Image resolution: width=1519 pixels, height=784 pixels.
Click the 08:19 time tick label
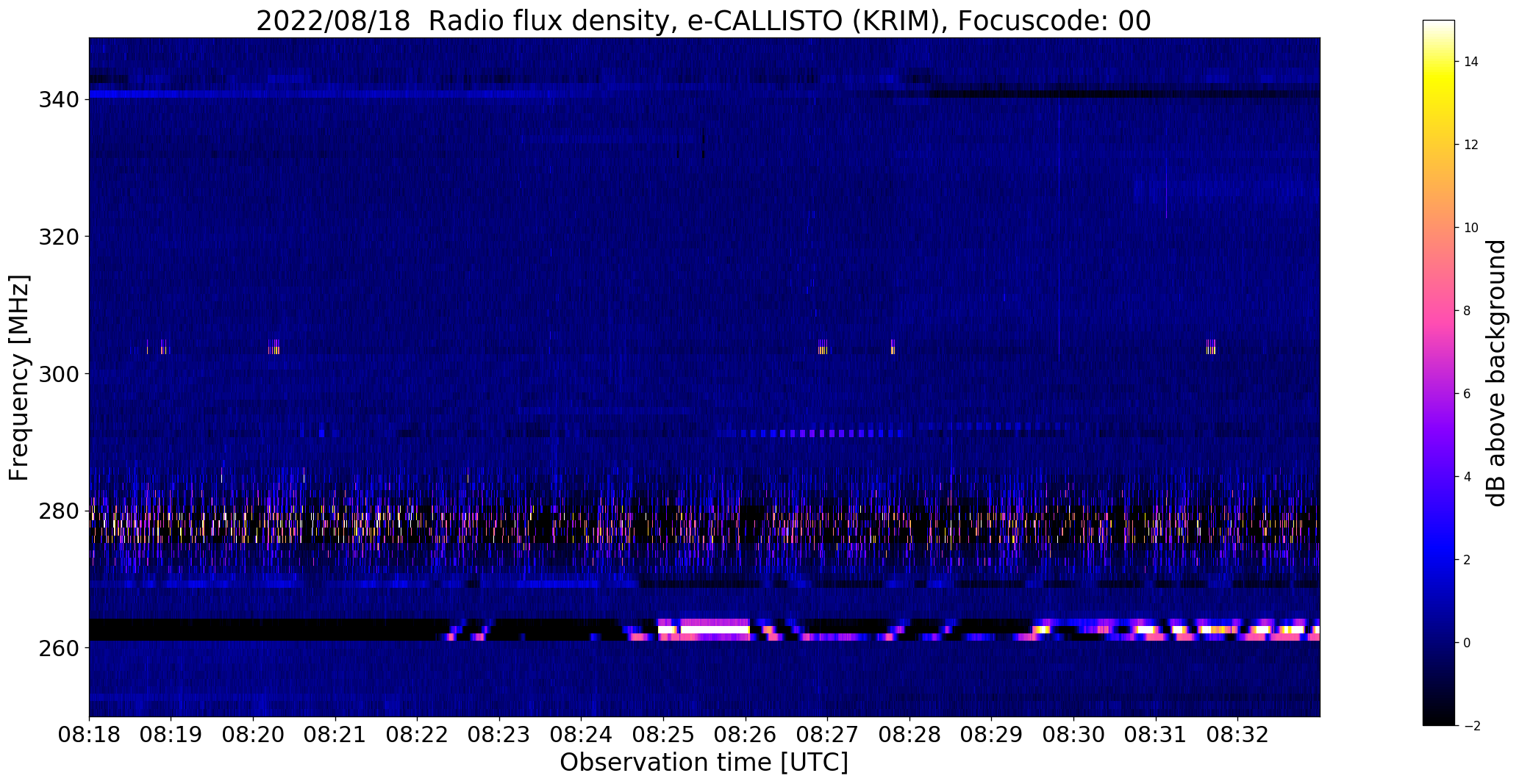(171, 735)
